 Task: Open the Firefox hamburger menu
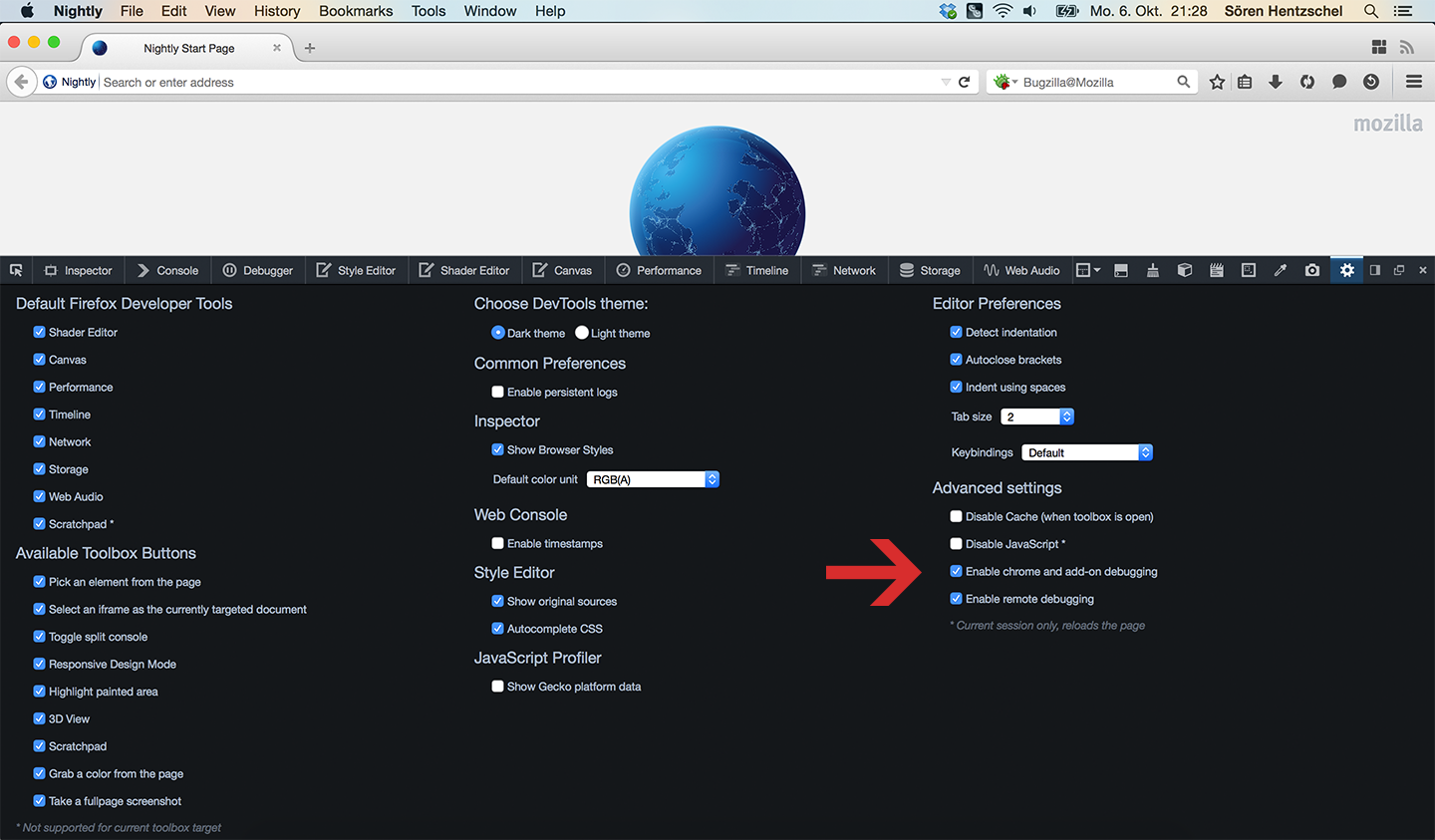pyautogui.click(x=1414, y=82)
